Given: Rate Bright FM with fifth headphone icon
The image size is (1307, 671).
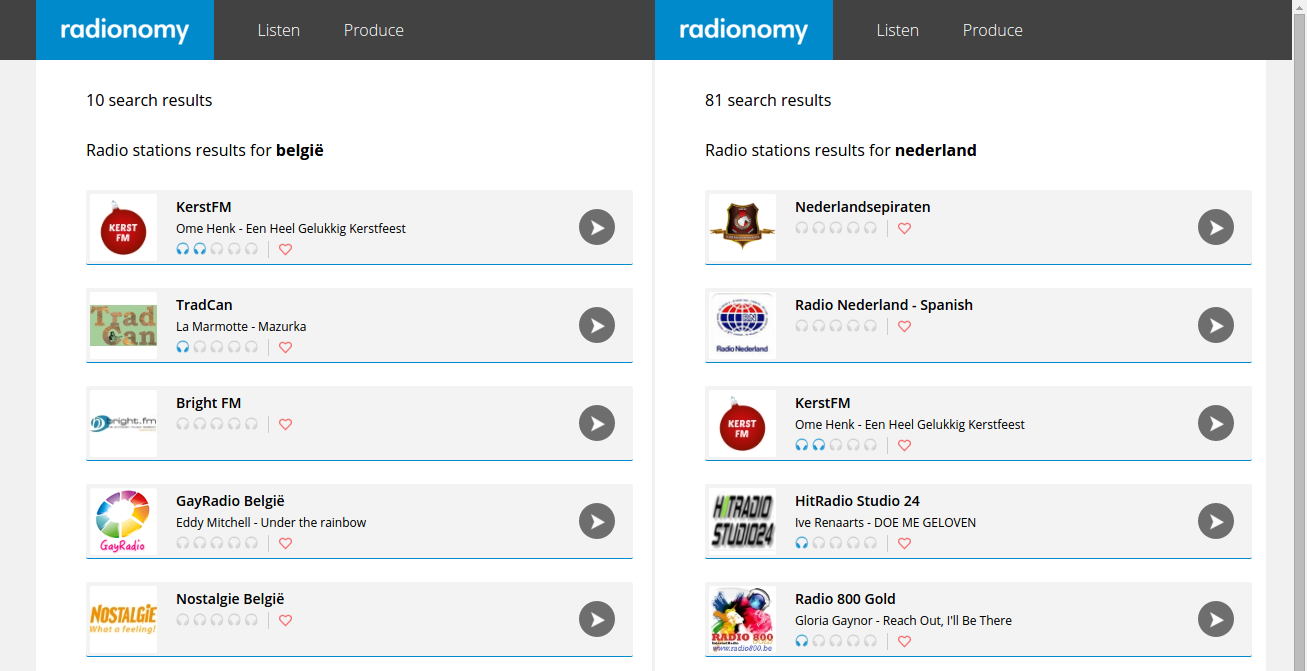Looking at the screenshot, I should [x=251, y=424].
